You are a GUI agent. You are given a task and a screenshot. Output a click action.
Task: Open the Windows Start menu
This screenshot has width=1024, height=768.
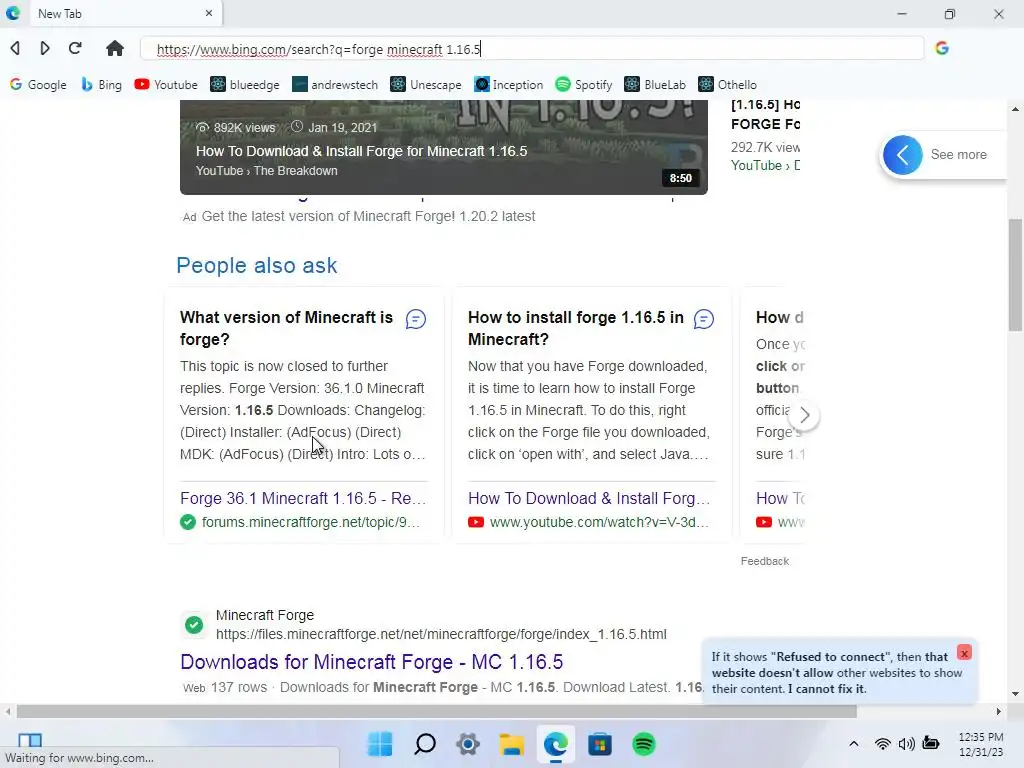380,744
